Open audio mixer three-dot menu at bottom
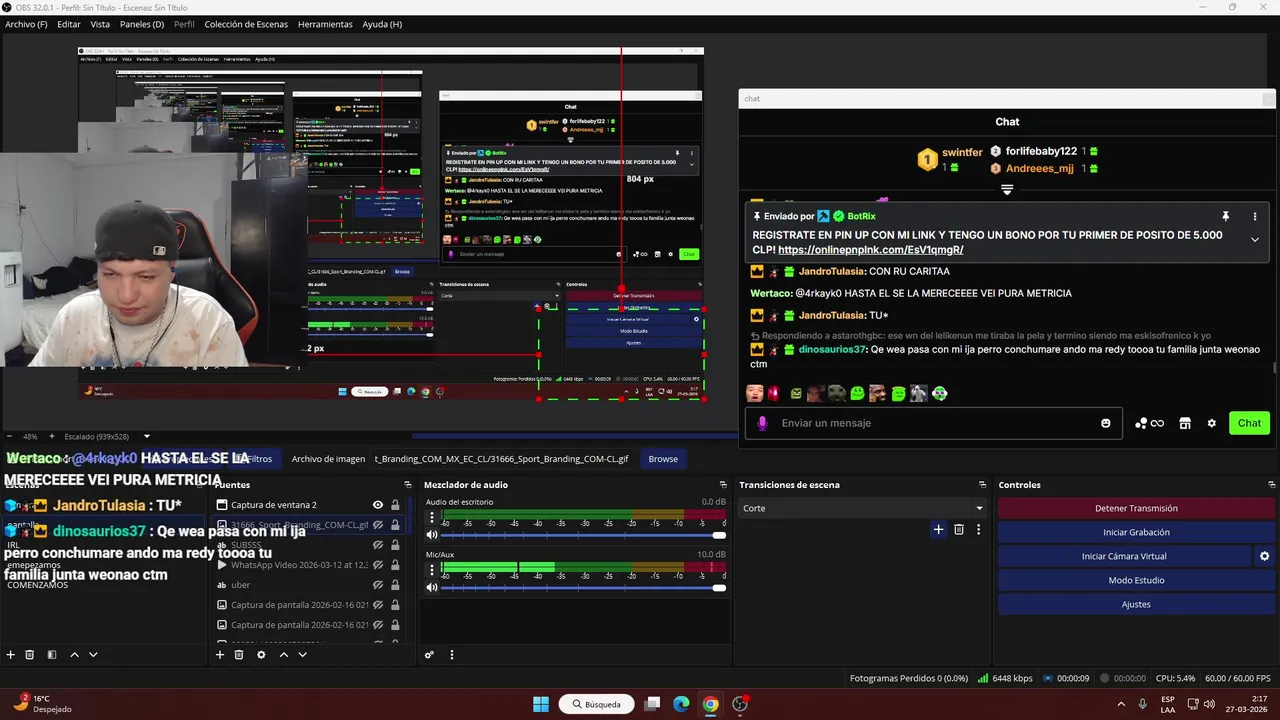Image resolution: width=1280 pixels, height=720 pixels. (x=451, y=655)
